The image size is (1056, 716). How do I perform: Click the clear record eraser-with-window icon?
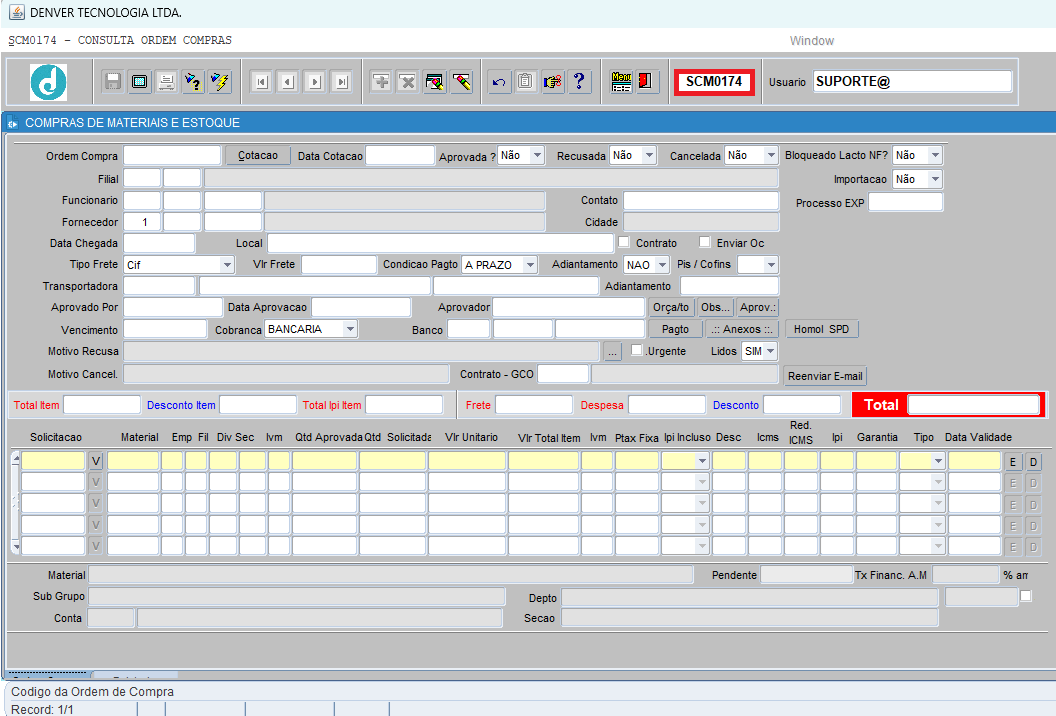[x=434, y=82]
